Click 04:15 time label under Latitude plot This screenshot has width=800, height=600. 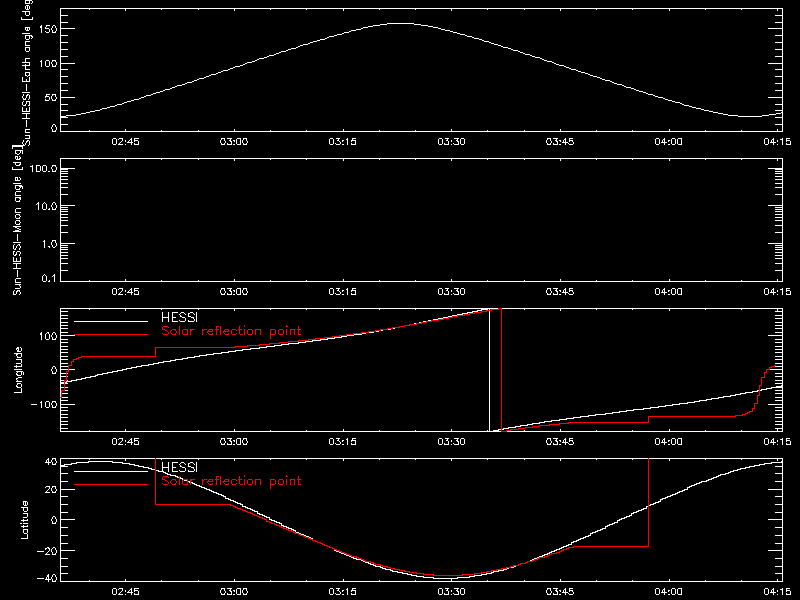[777, 592]
